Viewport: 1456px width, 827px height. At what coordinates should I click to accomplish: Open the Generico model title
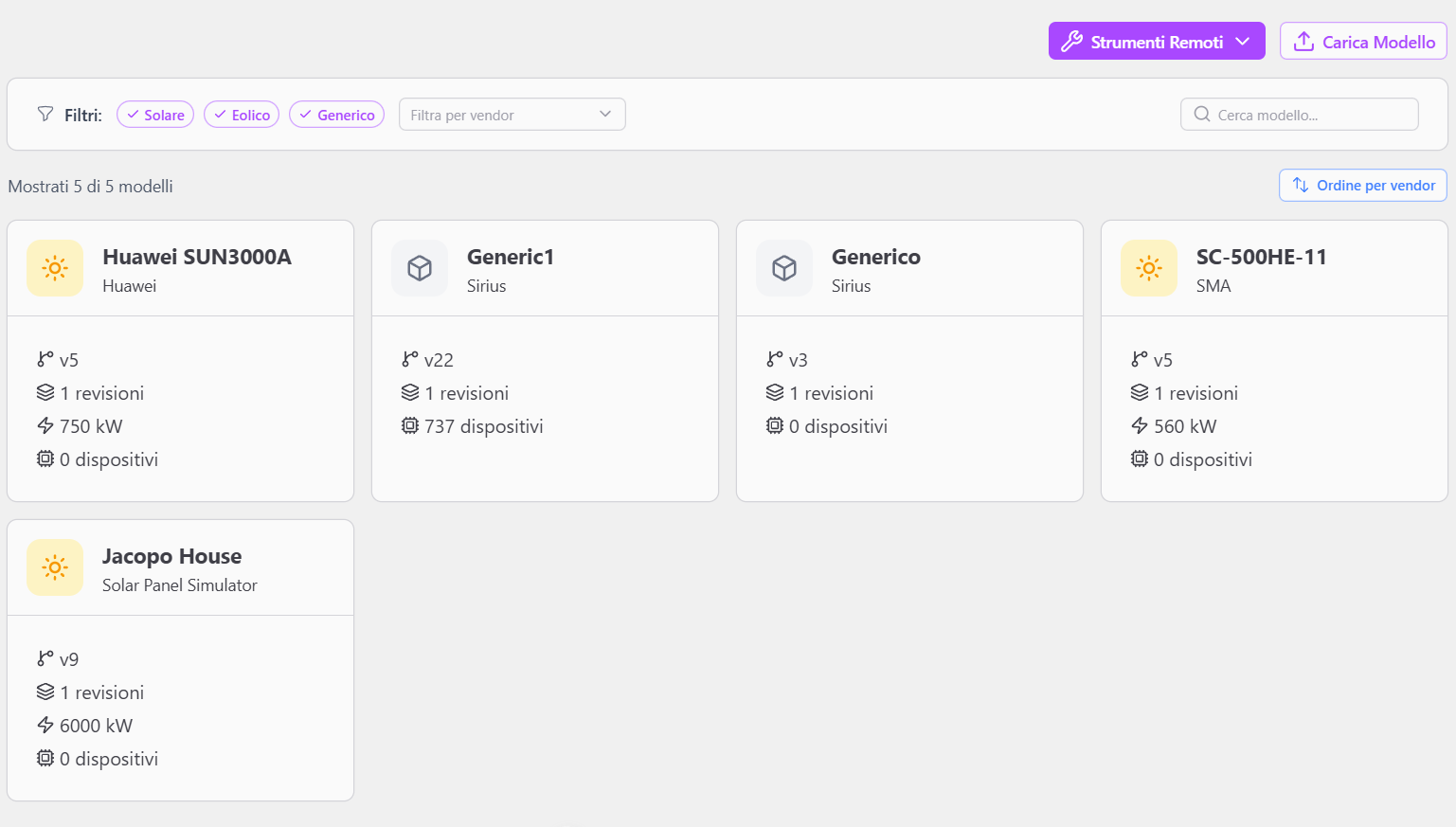(875, 257)
